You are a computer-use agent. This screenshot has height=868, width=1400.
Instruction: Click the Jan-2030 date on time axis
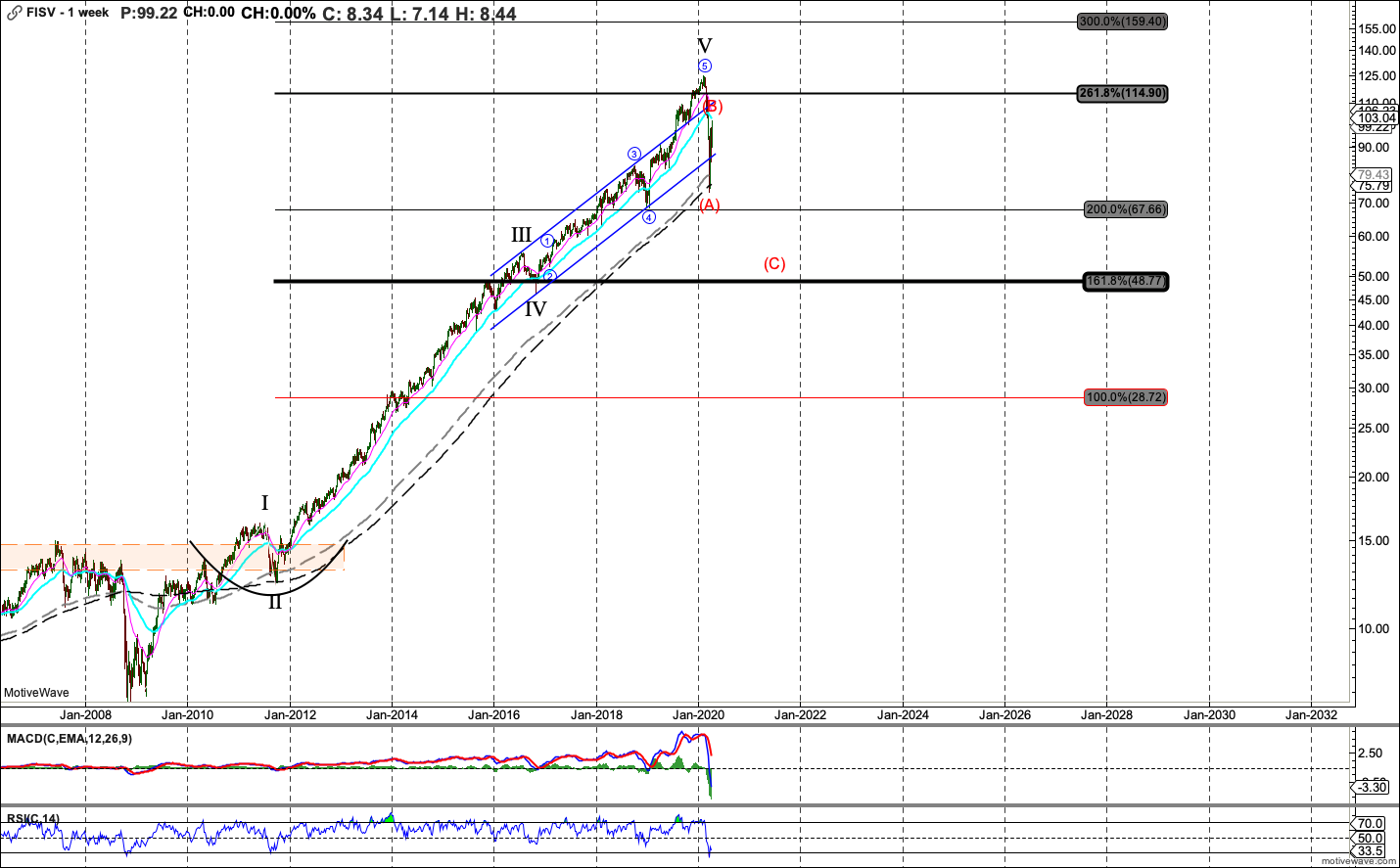[1209, 715]
